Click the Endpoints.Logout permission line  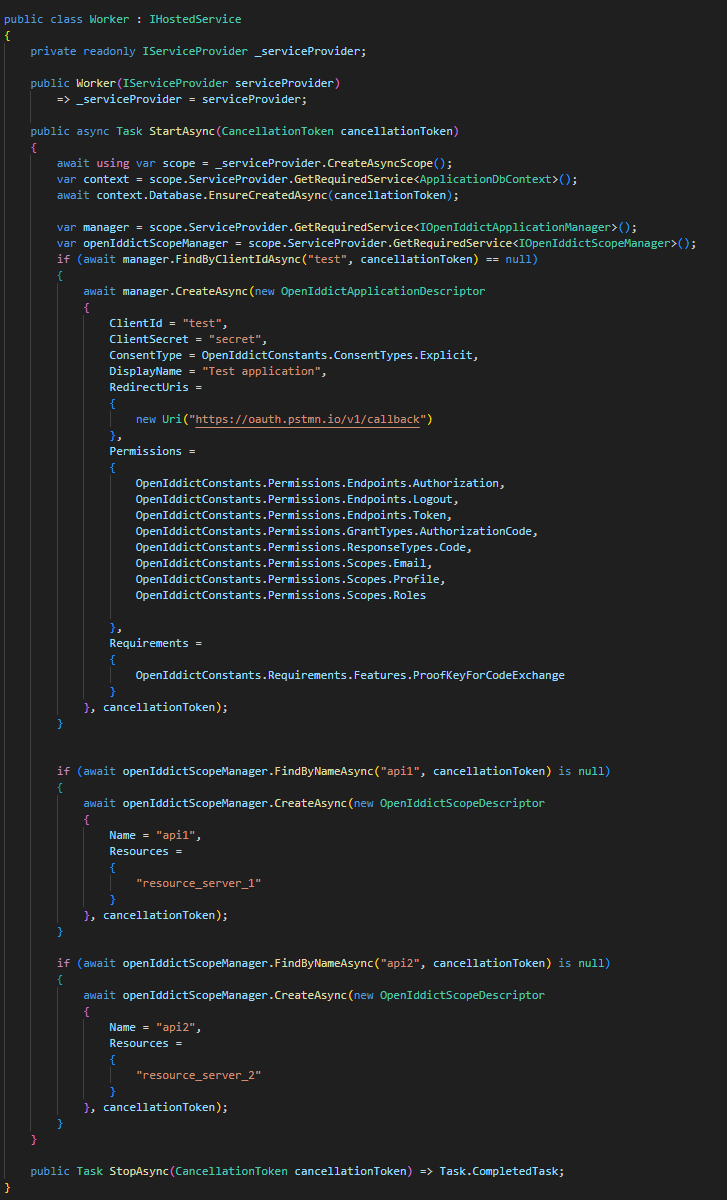(295, 499)
